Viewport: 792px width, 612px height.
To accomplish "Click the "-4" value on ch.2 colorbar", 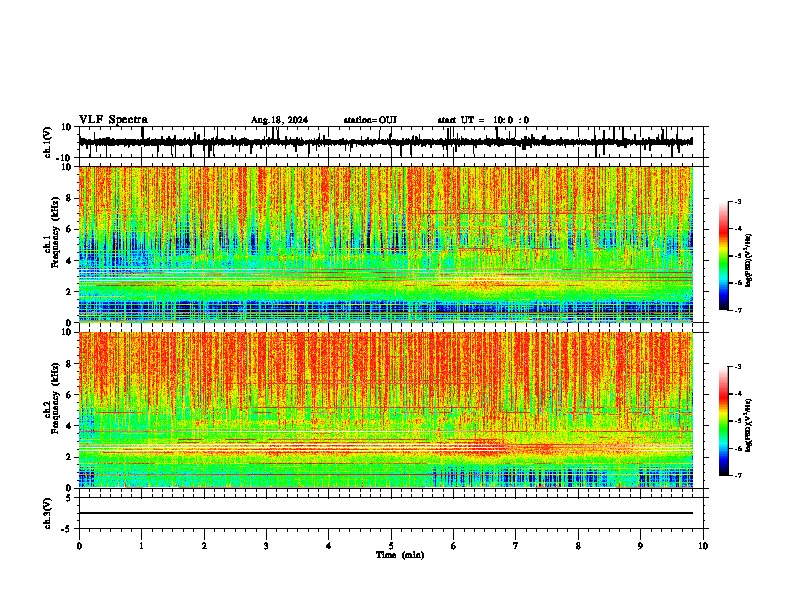I will (737, 394).
